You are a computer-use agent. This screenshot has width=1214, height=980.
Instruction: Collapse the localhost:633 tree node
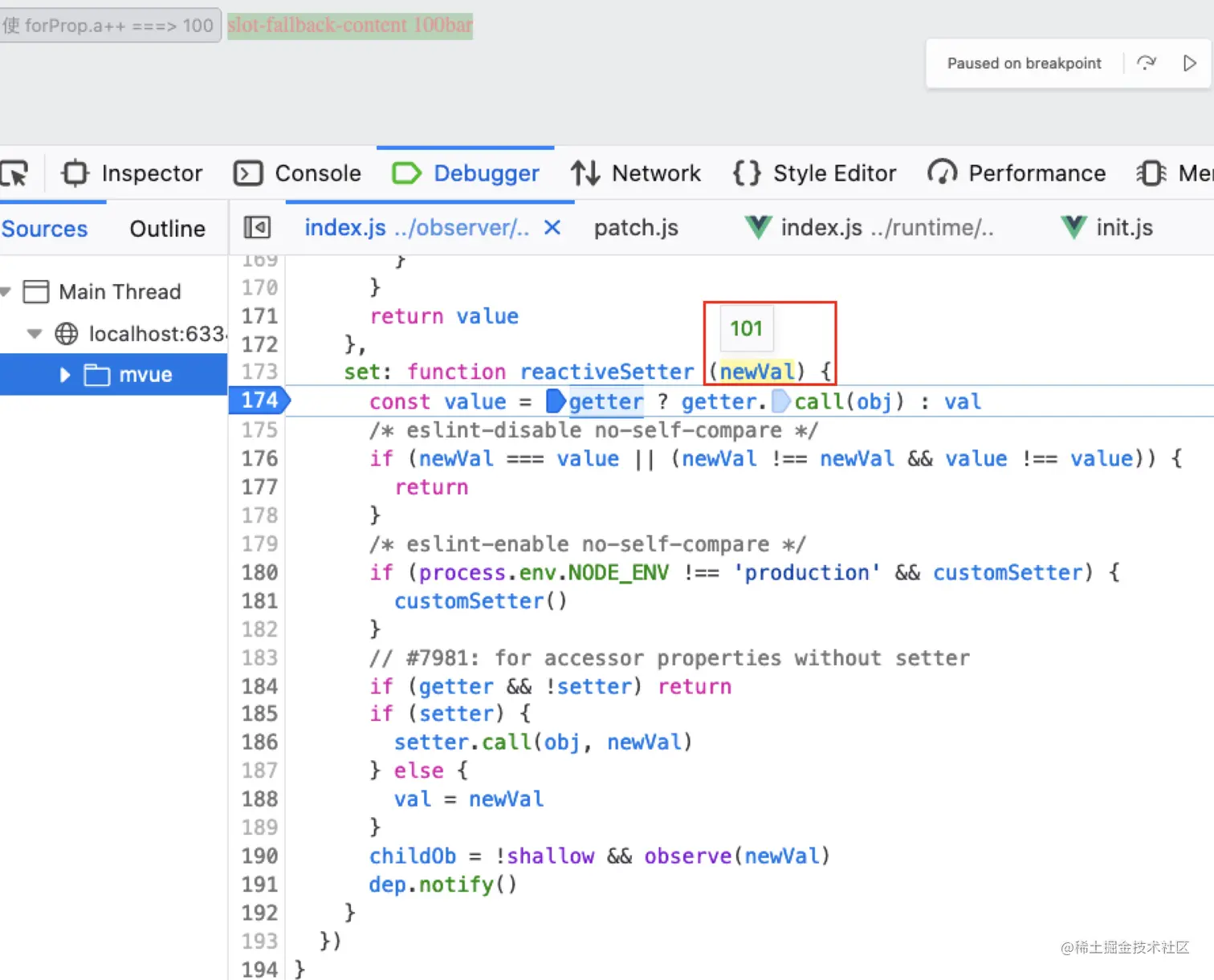pos(35,333)
